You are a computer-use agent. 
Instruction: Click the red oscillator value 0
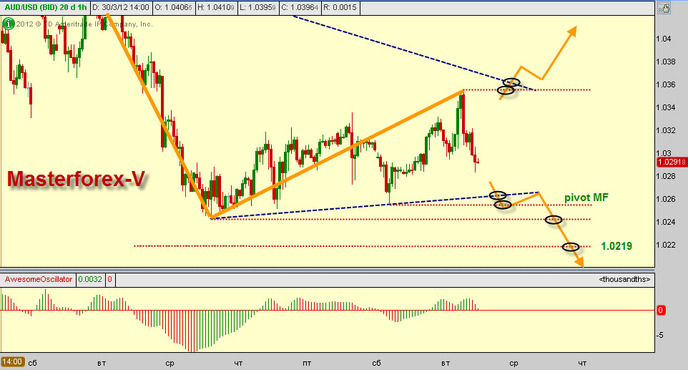click(110, 280)
